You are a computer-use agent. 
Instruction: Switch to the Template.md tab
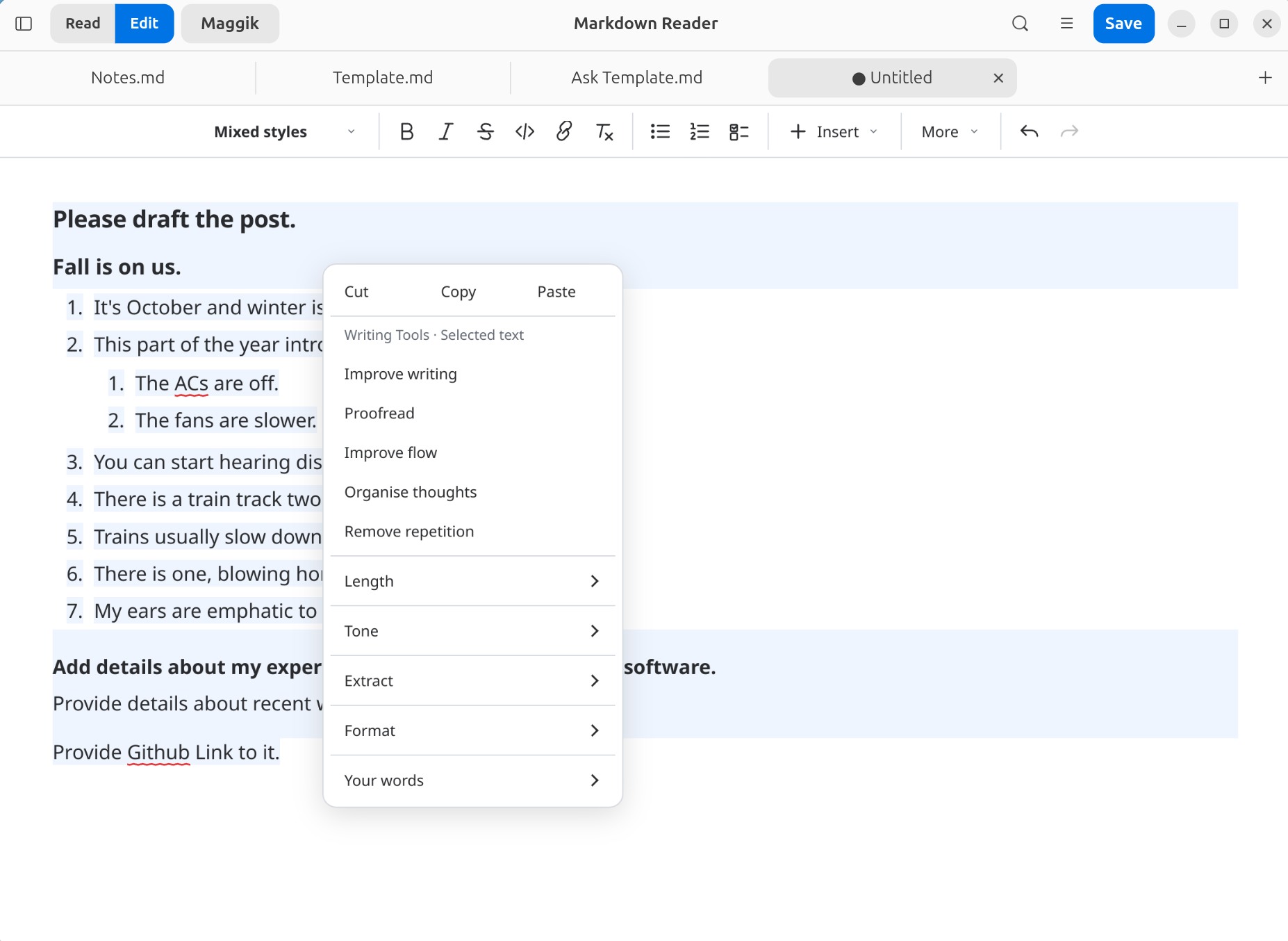pos(383,77)
